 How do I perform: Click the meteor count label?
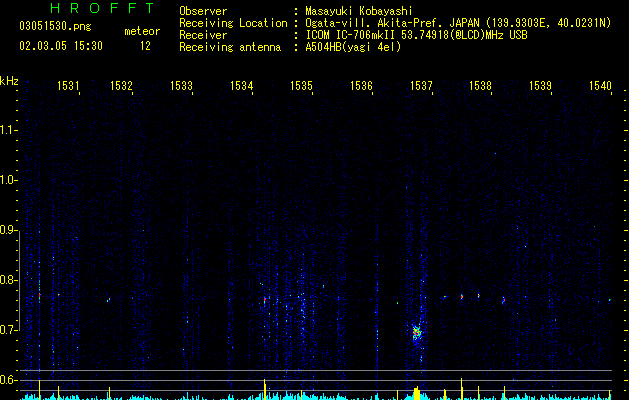pos(142,31)
